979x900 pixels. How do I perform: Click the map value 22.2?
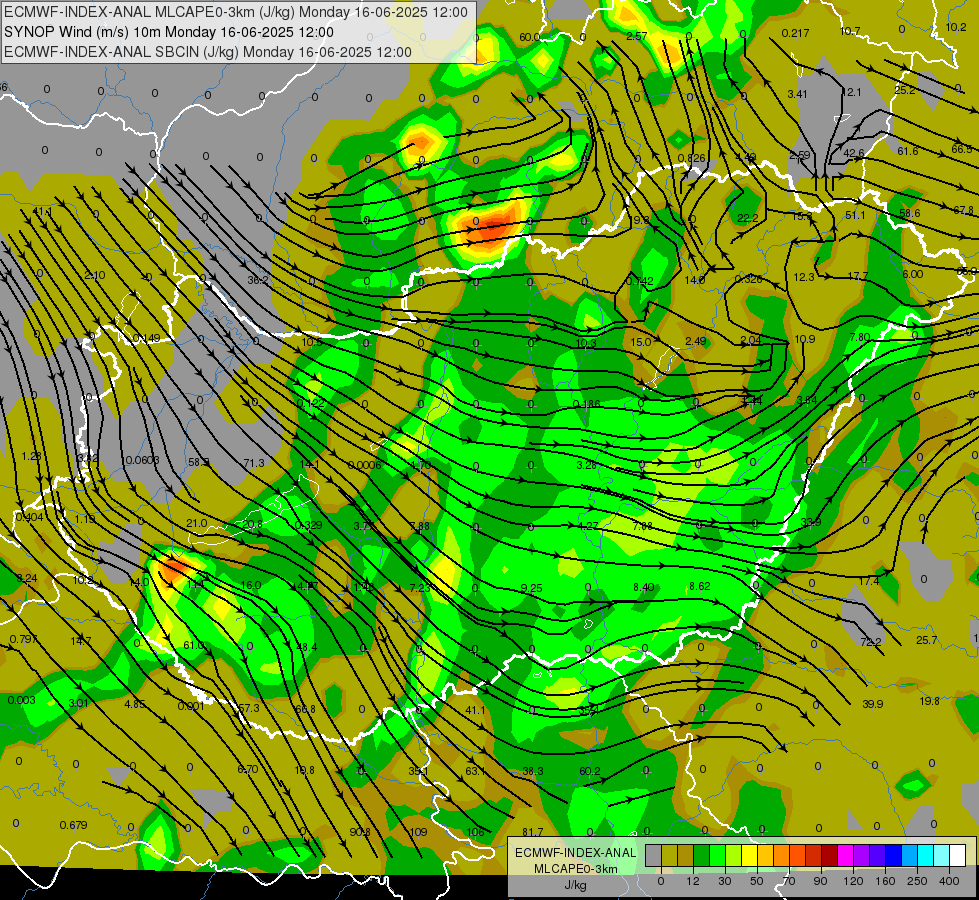[x=747, y=218]
